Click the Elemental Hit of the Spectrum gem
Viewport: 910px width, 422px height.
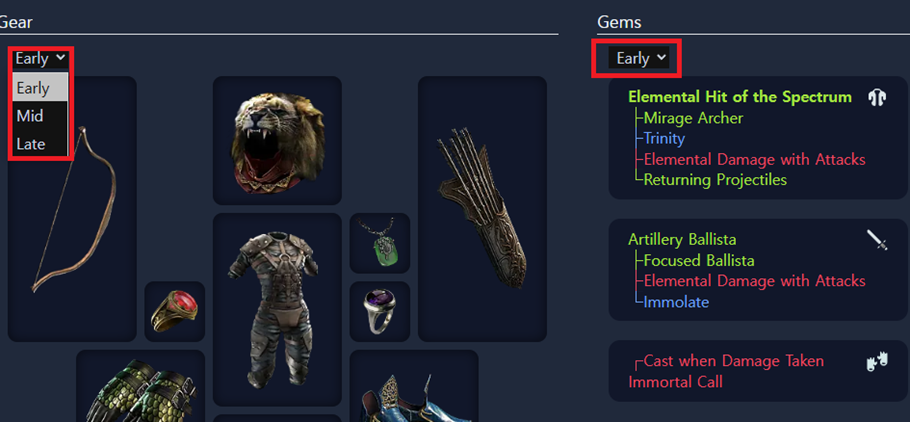coord(740,96)
